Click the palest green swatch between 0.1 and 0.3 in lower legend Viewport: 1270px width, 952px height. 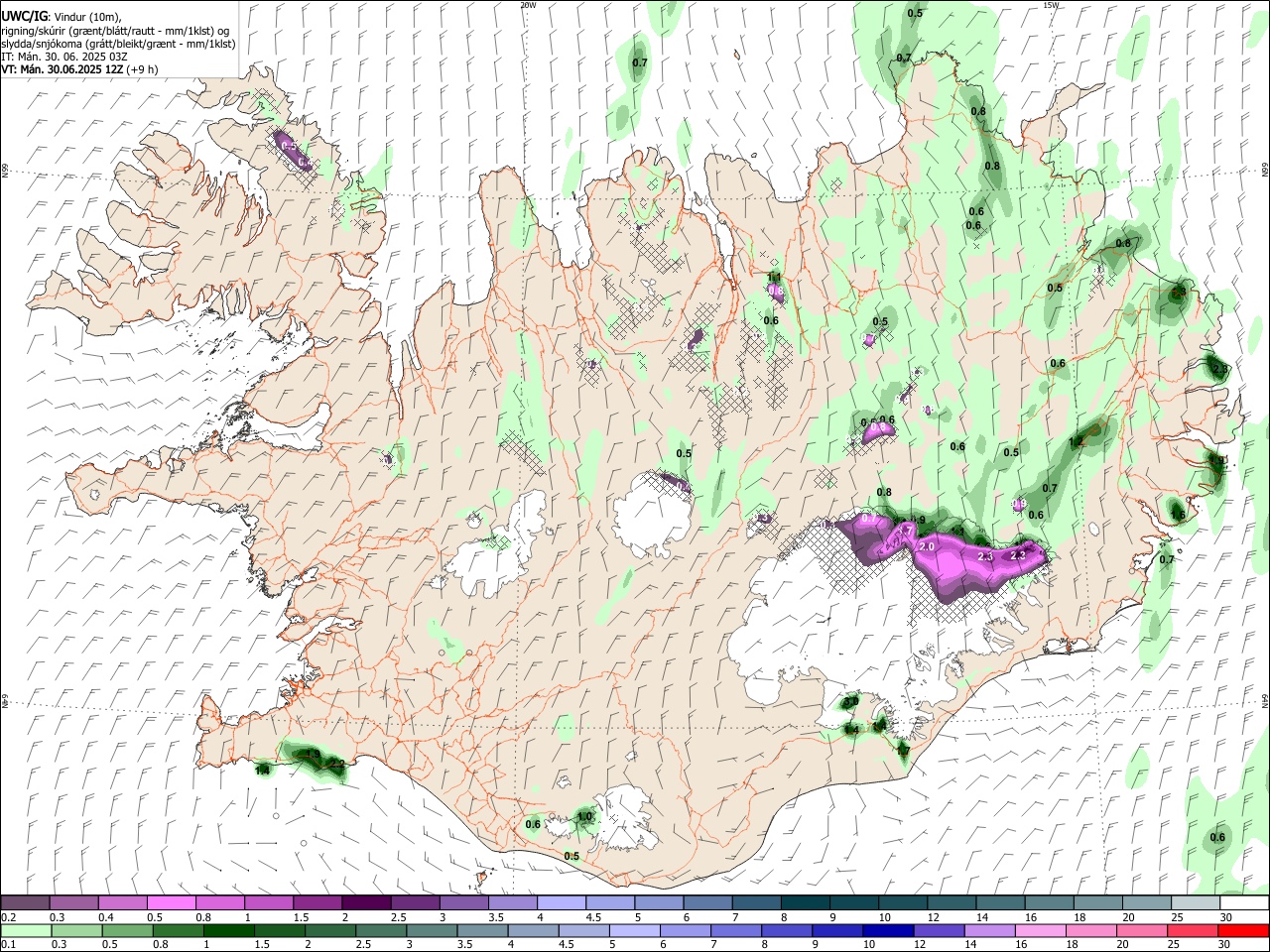26,930
